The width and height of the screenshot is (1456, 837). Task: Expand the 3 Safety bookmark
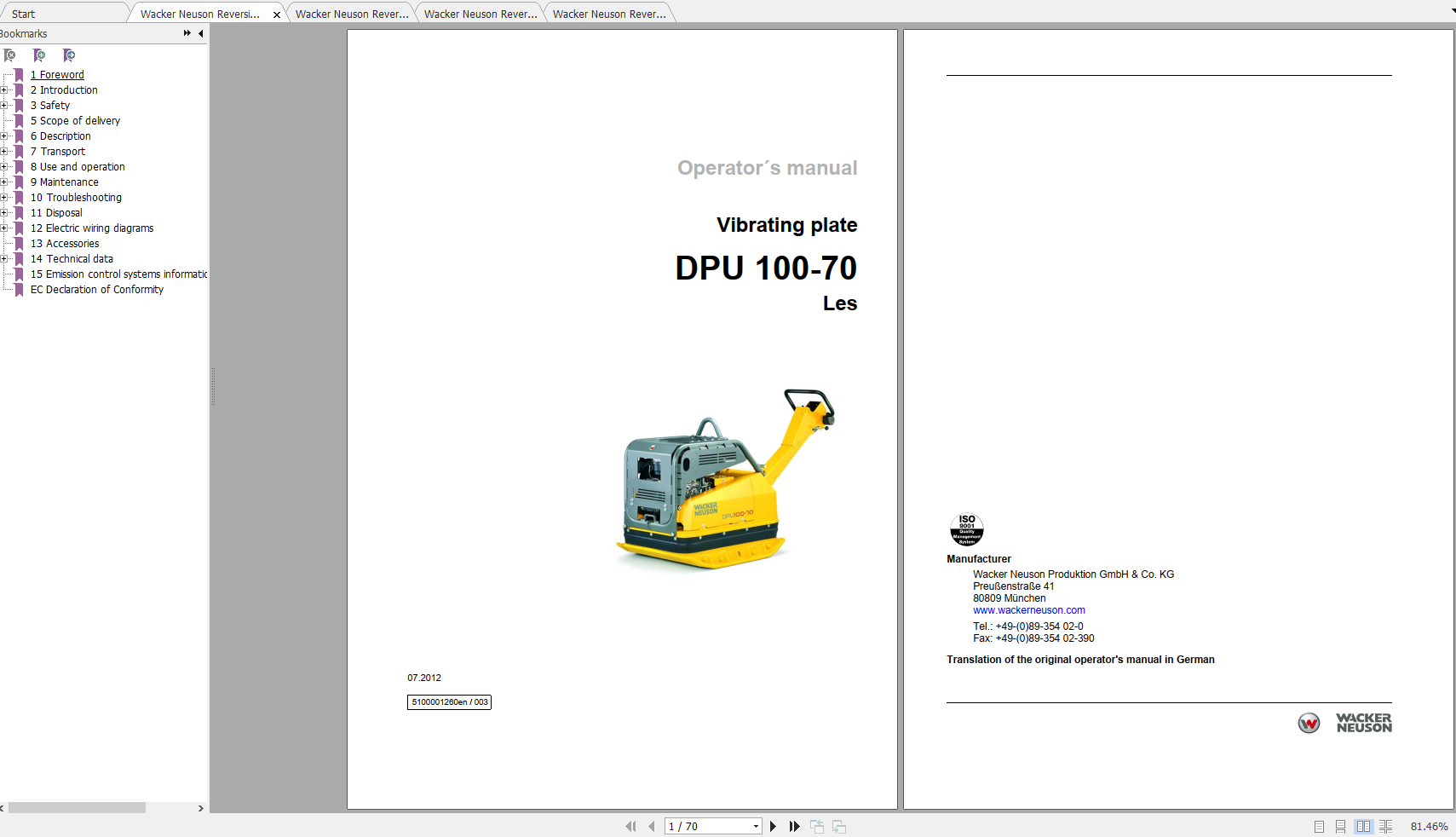pyautogui.click(x=4, y=106)
